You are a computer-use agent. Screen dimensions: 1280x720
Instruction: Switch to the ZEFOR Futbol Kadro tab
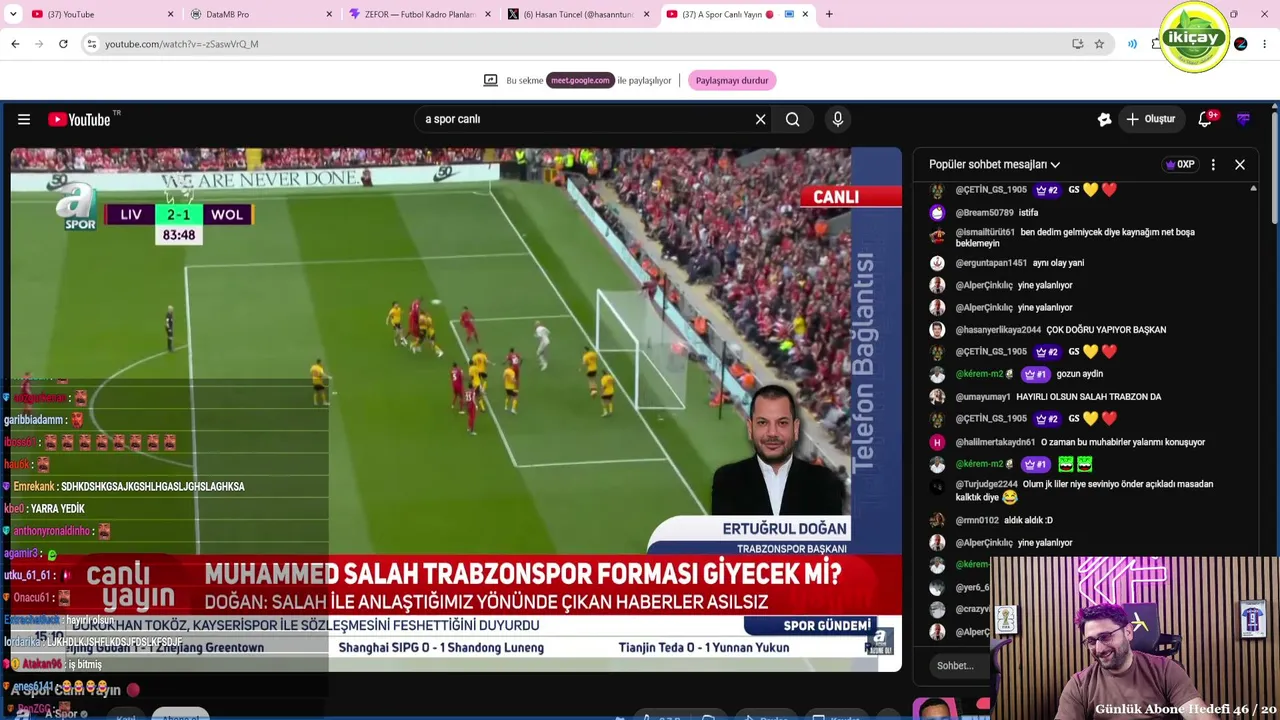coord(419,14)
